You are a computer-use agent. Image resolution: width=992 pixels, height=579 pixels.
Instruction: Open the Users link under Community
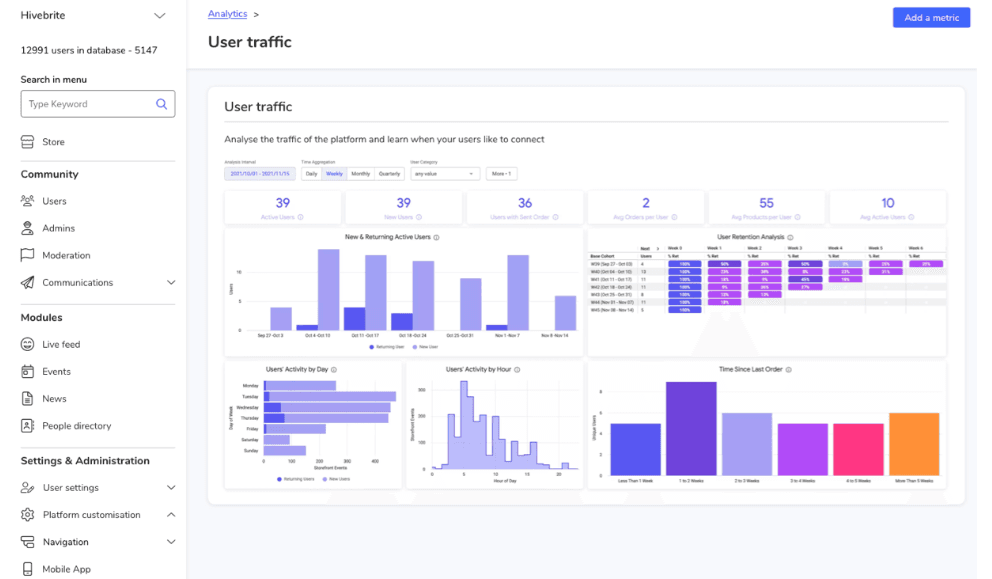point(54,201)
